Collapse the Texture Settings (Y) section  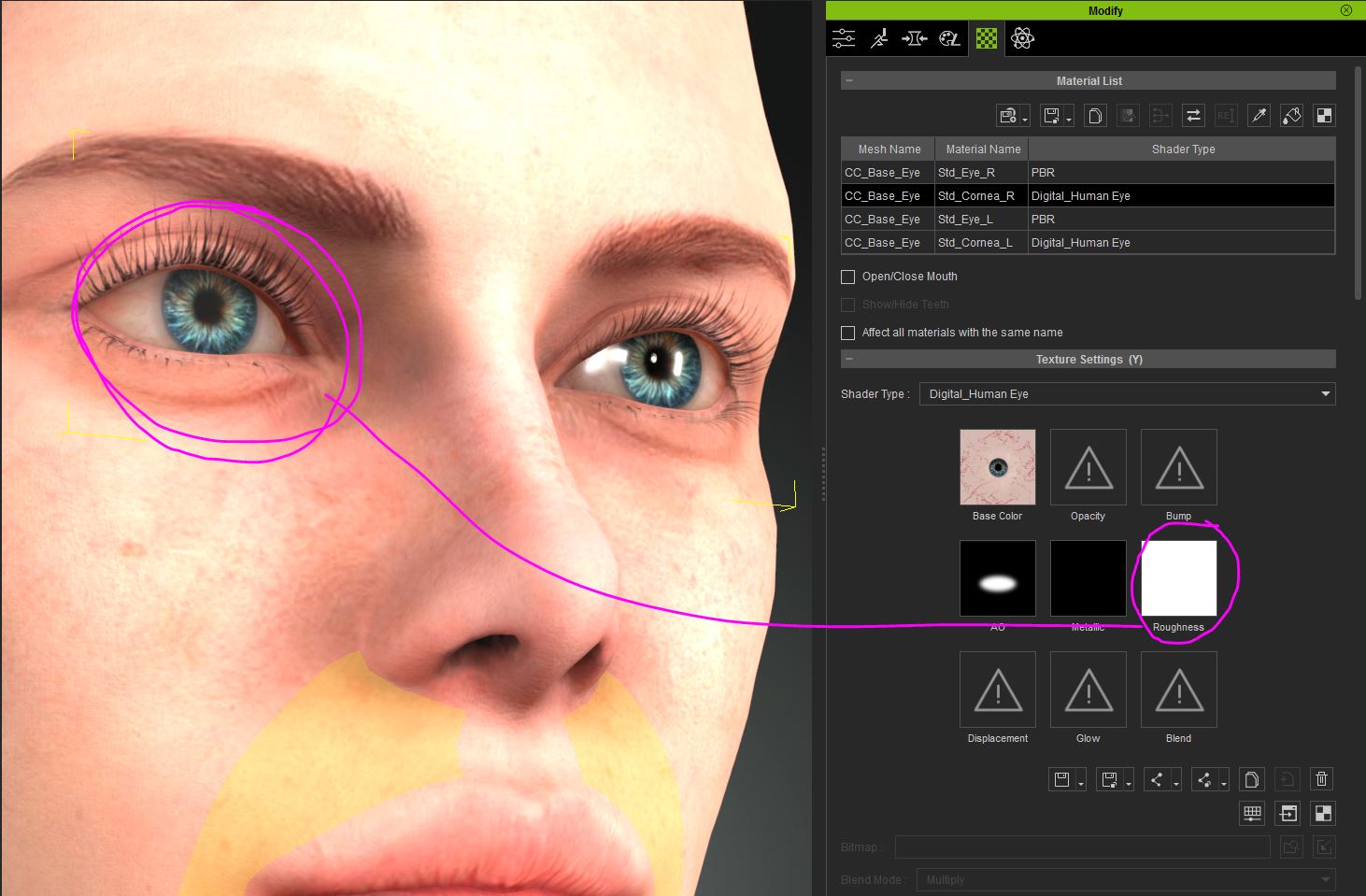pyautogui.click(x=849, y=359)
